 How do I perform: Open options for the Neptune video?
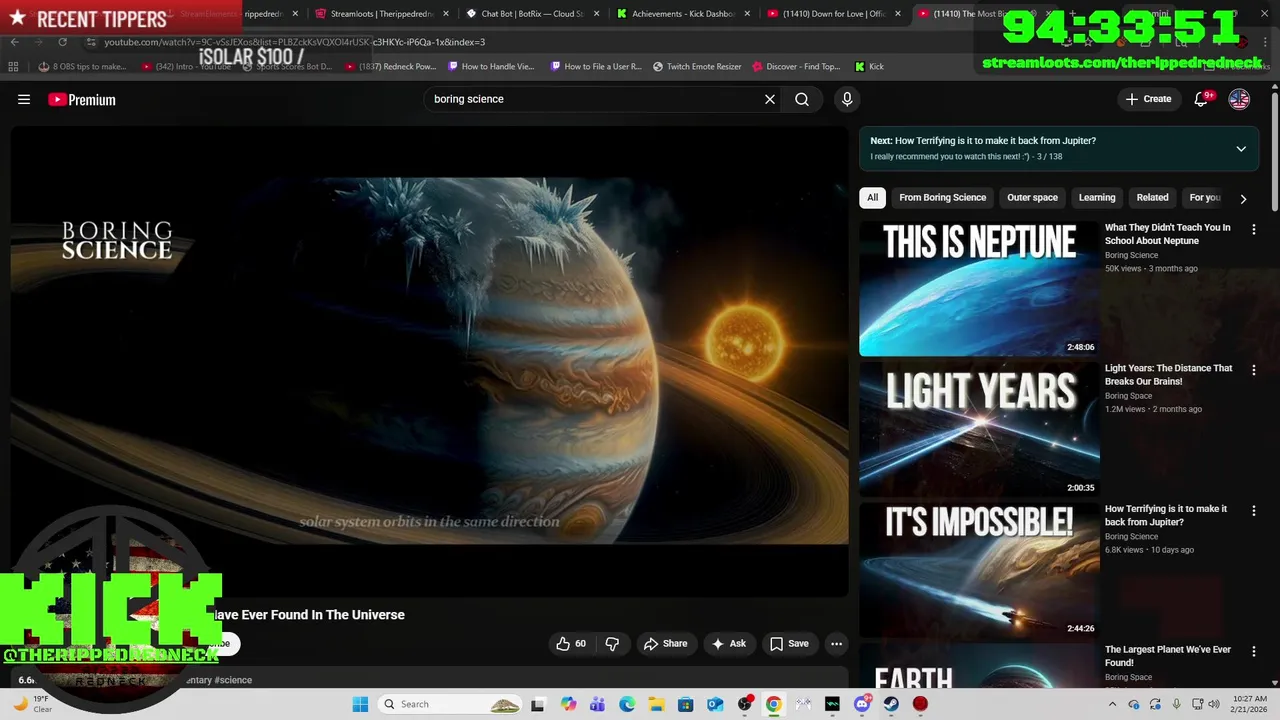tap(1254, 229)
